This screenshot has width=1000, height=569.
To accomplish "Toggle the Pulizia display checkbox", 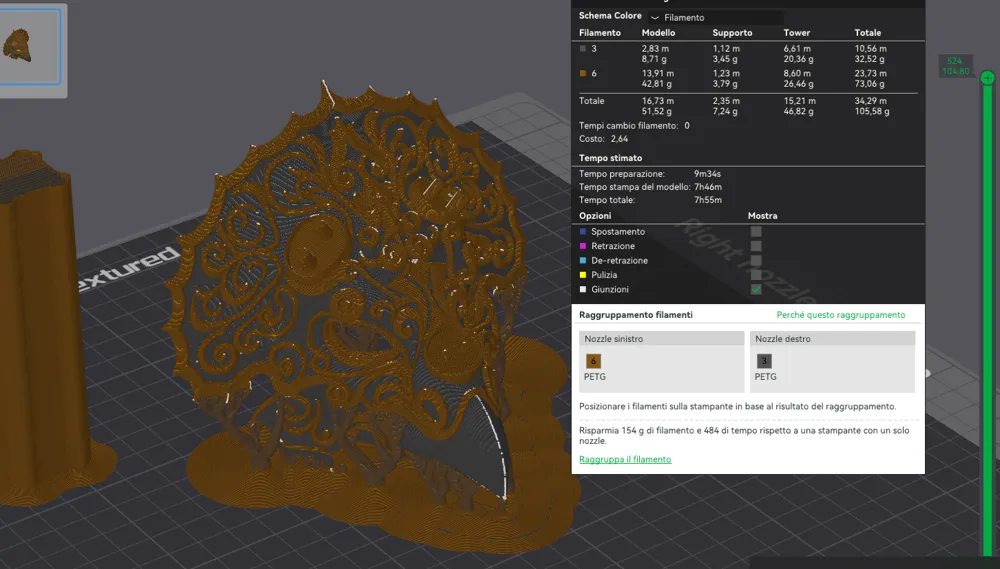I will (756, 275).
